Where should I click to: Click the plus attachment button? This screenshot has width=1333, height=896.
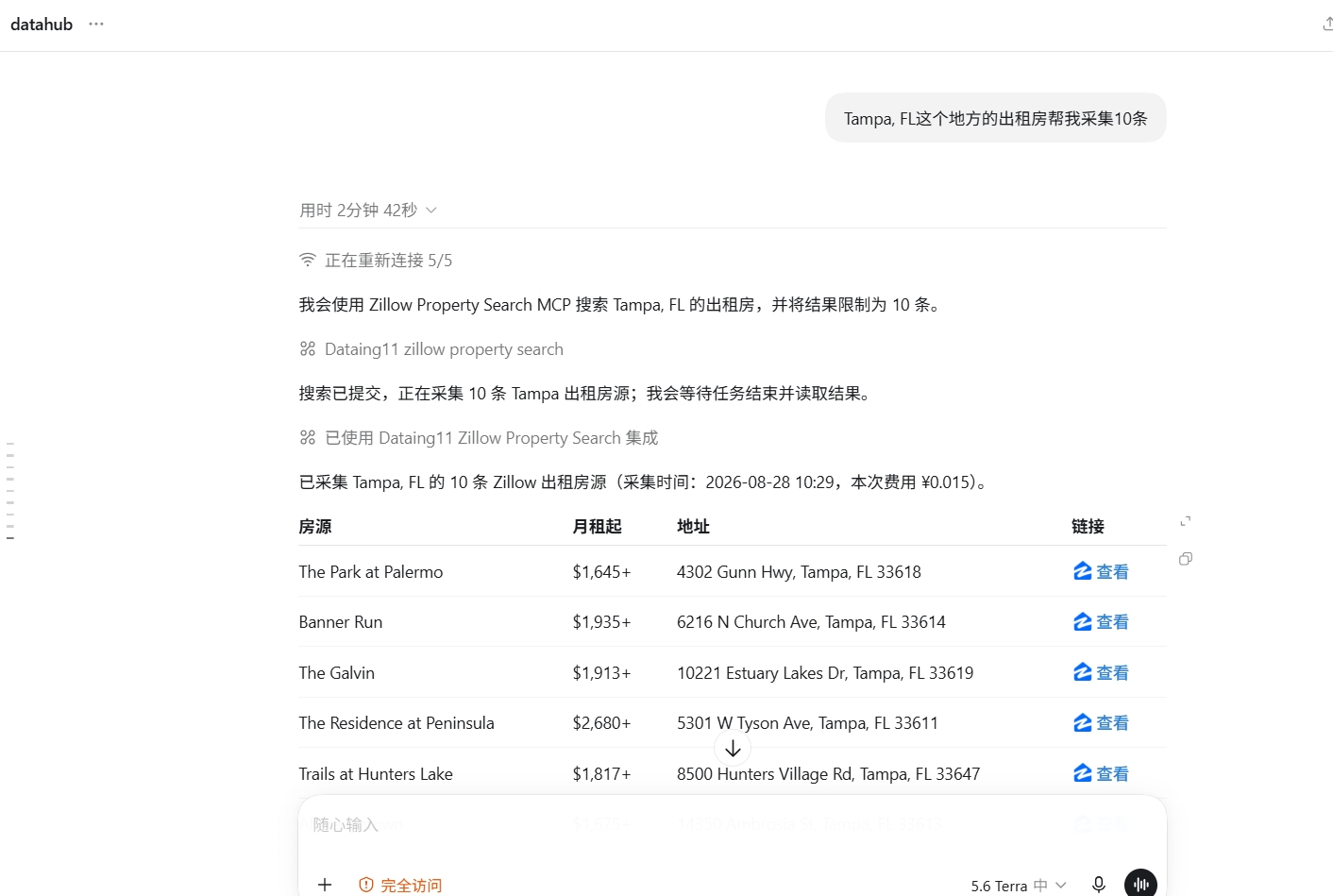pos(325,885)
